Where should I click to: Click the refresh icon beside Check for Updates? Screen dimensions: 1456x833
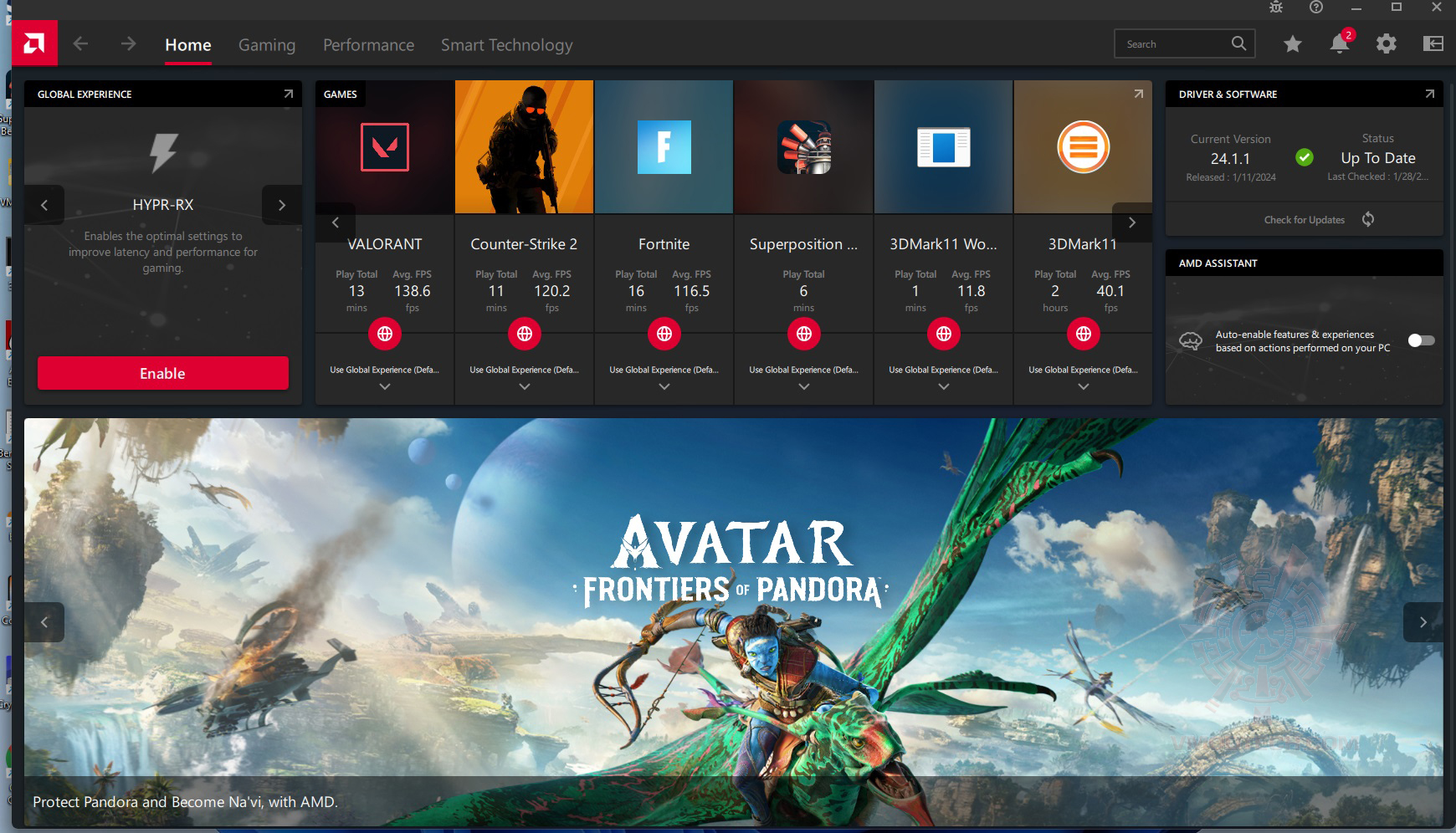point(1368,219)
